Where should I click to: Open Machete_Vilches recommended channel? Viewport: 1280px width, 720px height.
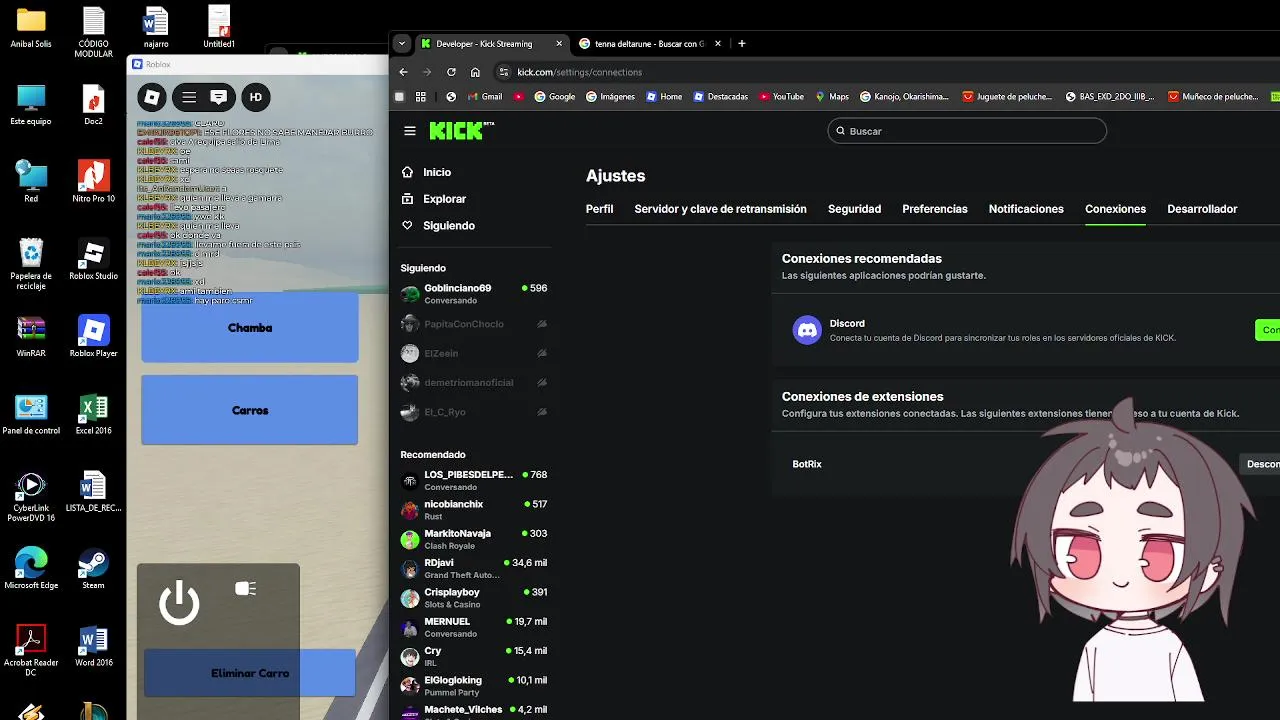click(x=474, y=712)
